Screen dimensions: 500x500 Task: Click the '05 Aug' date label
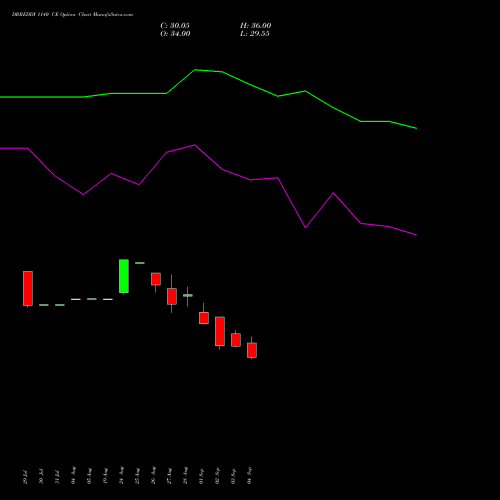pyautogui.click(x=89, y=476)
